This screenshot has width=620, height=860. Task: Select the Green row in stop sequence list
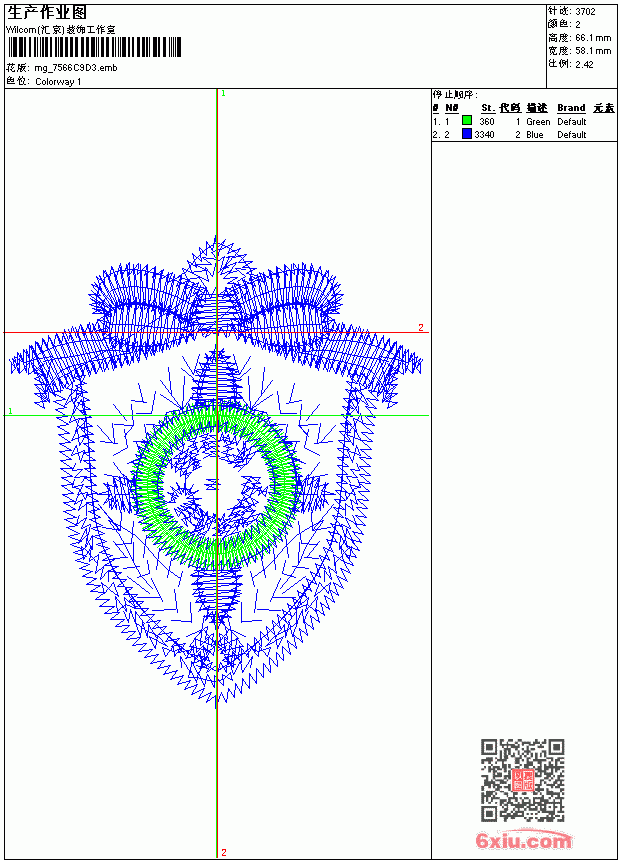coord(524,121)
